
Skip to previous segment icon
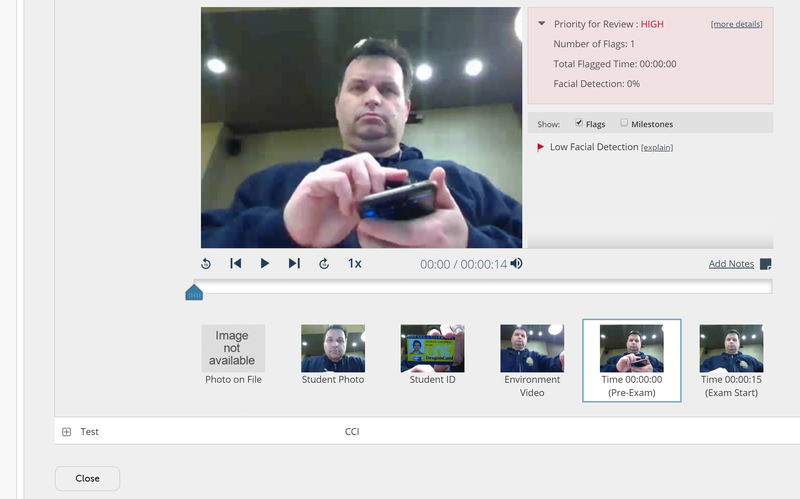pyautogui.click(x=235, y=263)
